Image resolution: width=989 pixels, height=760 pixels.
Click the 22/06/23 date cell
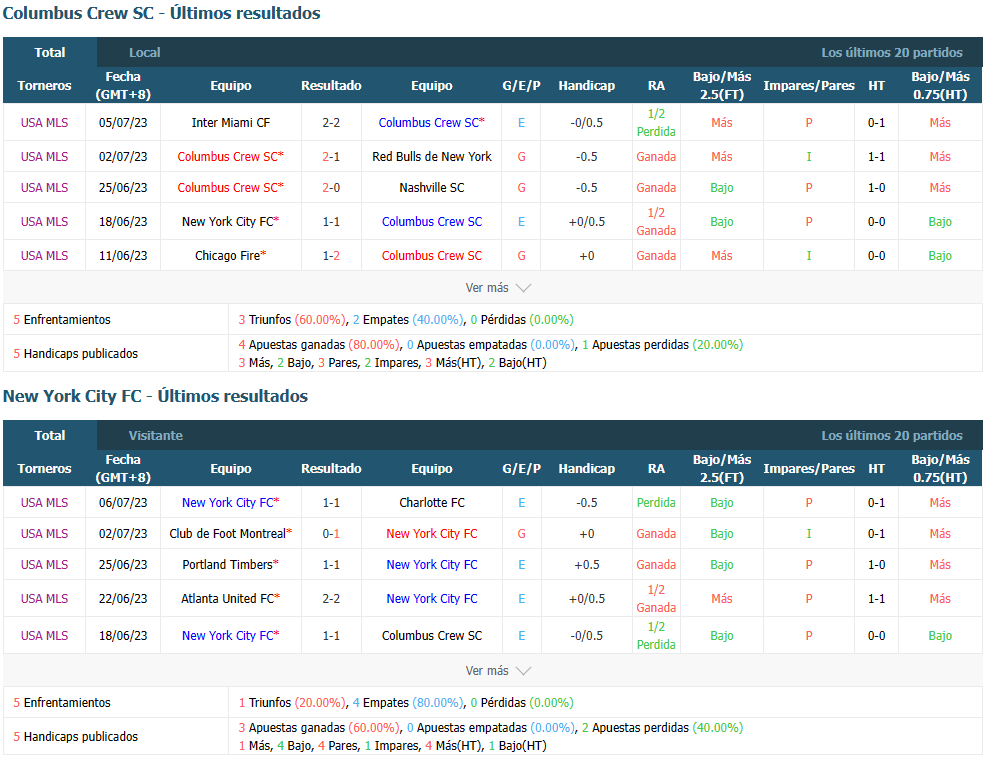(x=123, y=599)
